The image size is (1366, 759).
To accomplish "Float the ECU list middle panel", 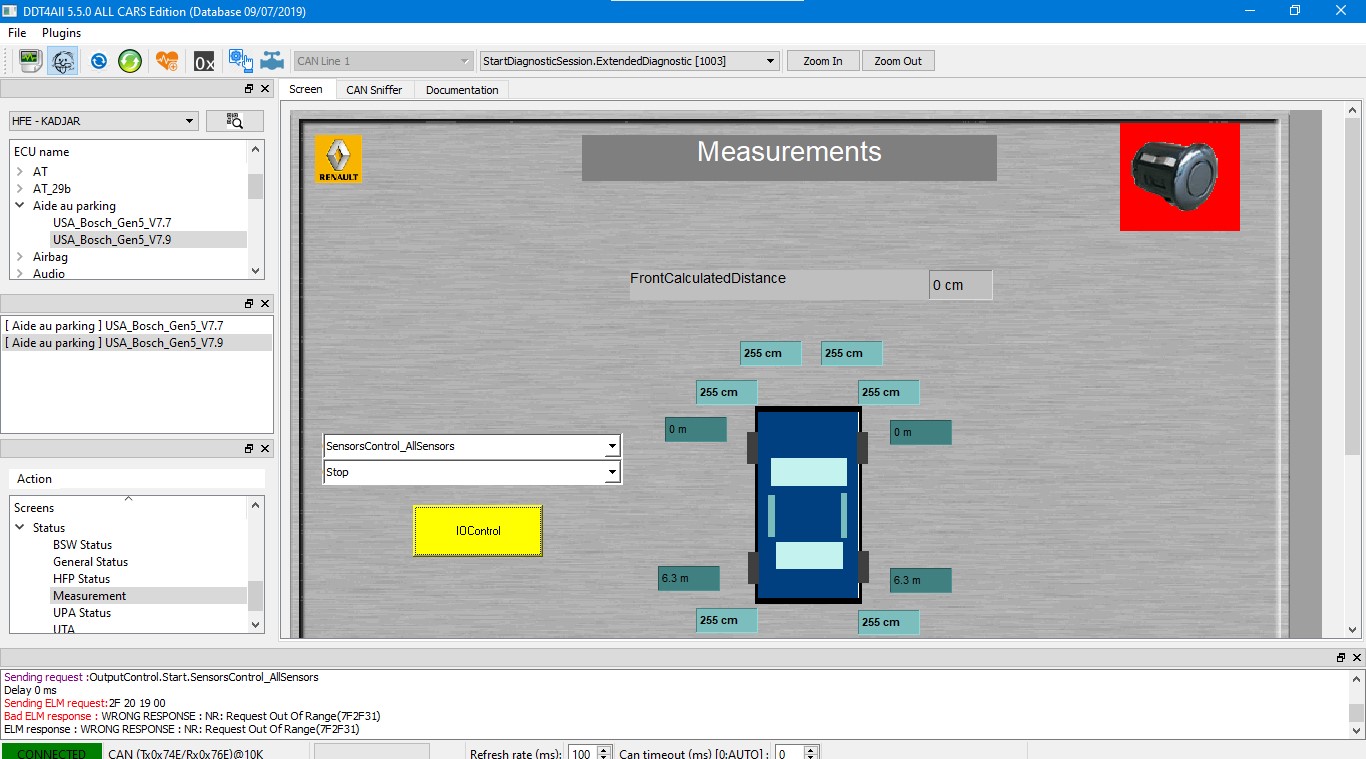I will click(249, 303).
